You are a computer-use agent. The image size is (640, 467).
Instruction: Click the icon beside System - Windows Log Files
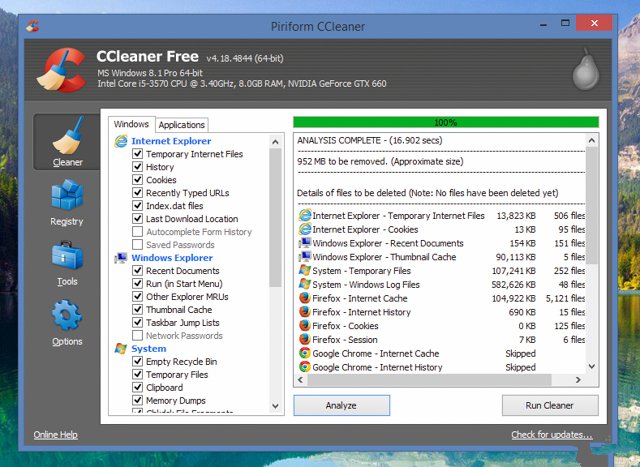click(305, 284)
